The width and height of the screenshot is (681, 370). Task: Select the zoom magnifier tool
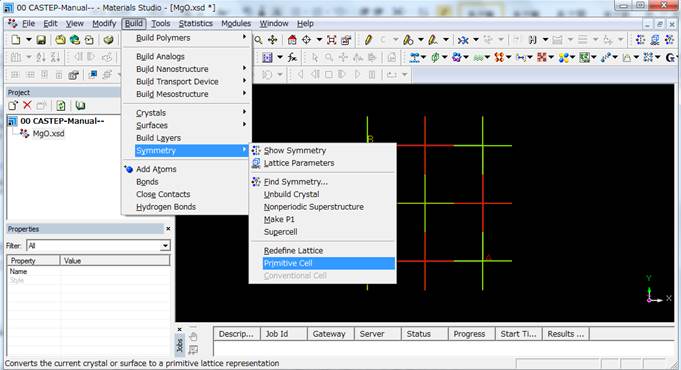258,40
